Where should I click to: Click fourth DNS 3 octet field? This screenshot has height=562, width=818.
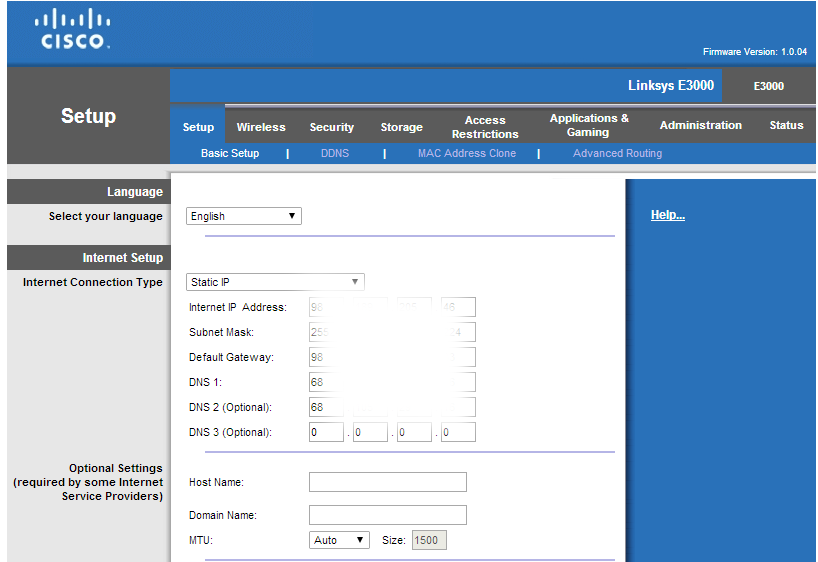(458, 432)
